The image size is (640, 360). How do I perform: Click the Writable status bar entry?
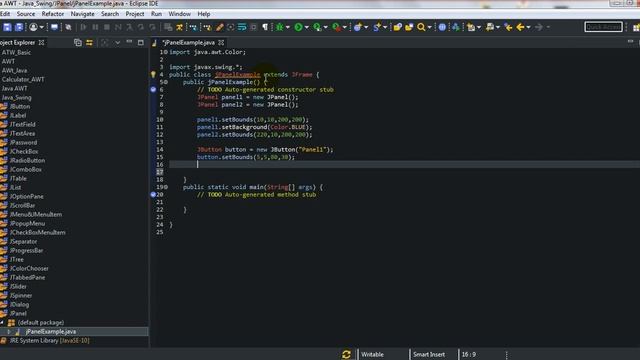pyautogui.click(x=372, y=354)
